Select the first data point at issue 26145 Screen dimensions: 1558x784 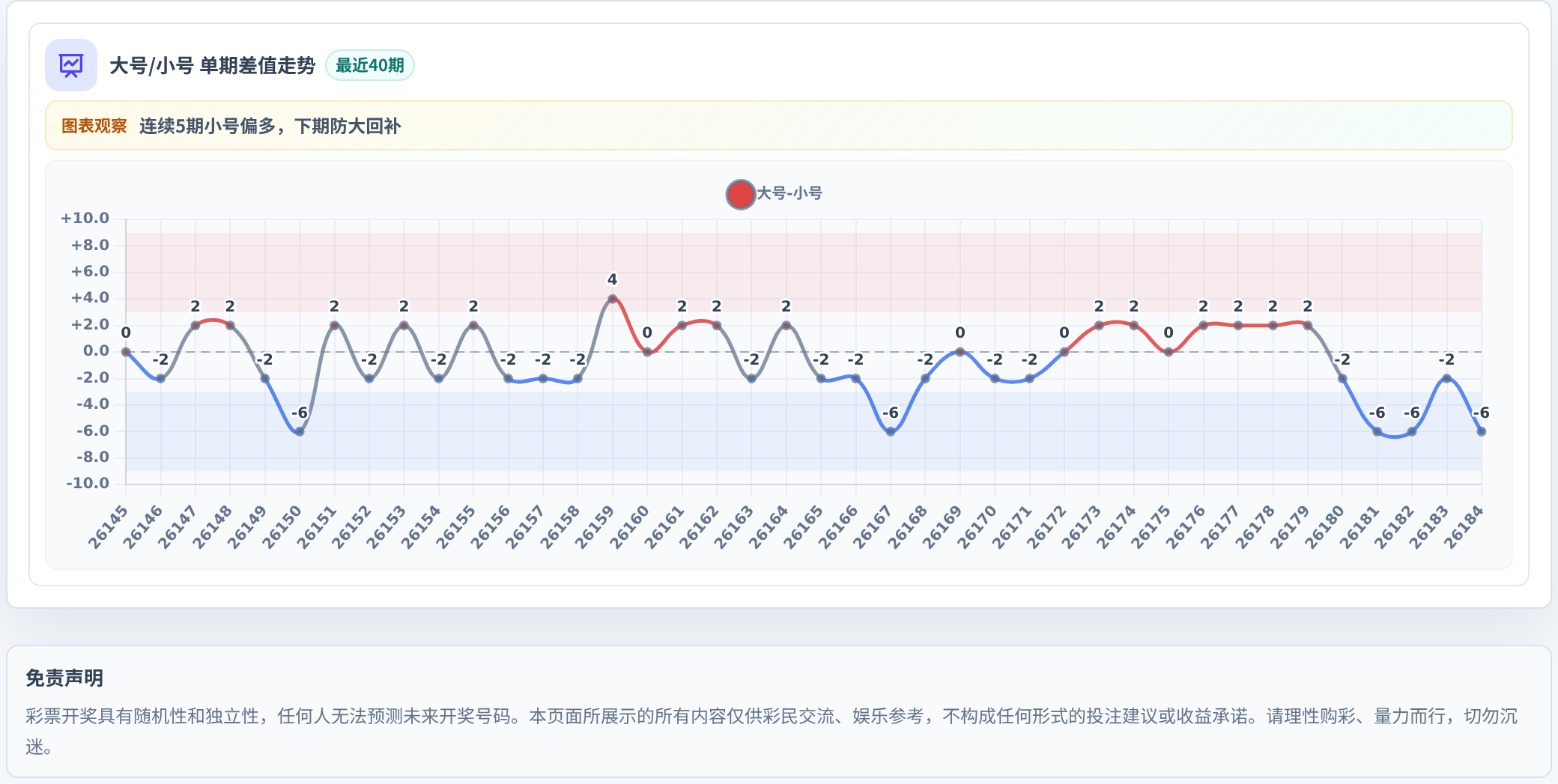point(126,352)
